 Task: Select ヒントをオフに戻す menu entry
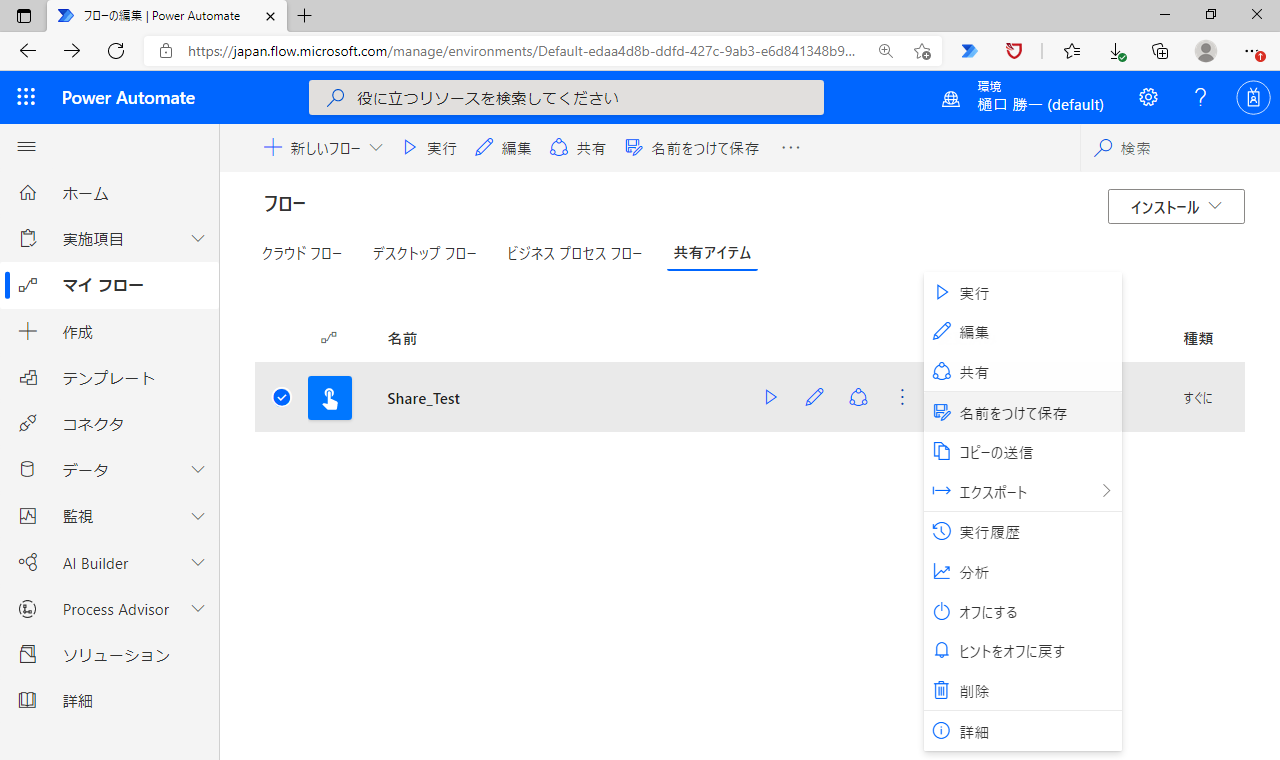point(1022,651)
